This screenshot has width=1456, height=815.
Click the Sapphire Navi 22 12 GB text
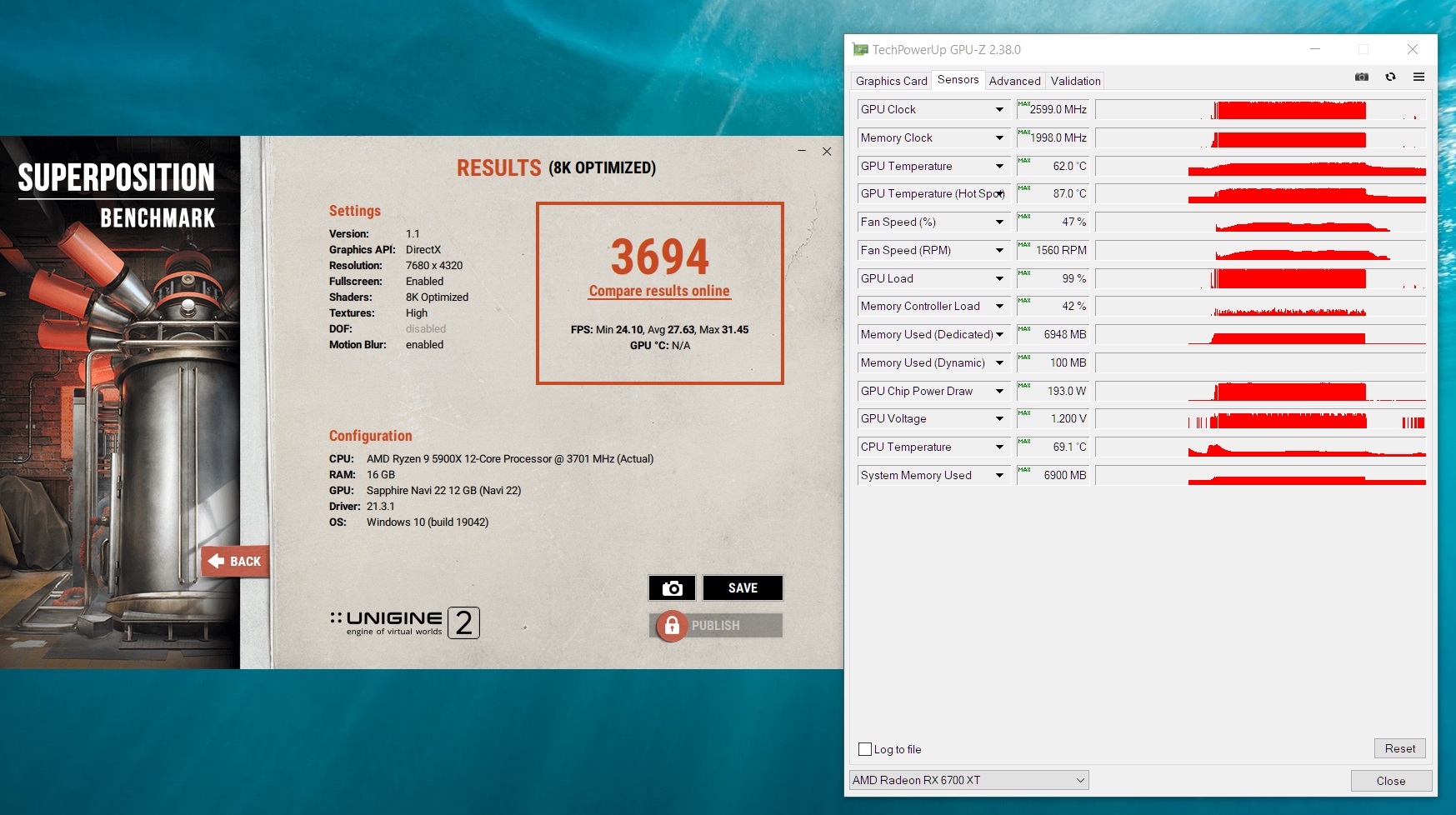[x=443, y=491]
